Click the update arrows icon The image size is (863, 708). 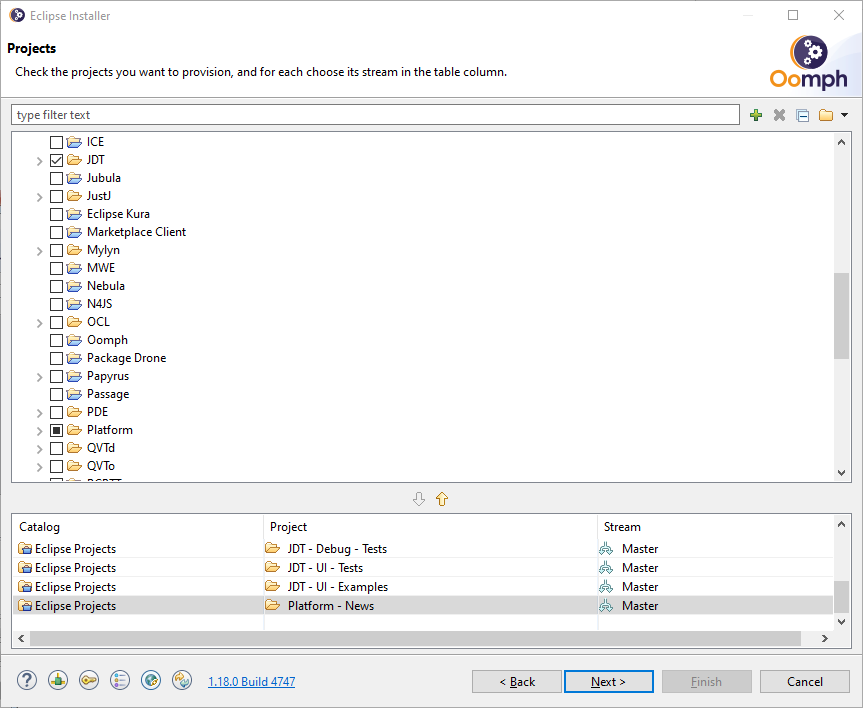pos(182,680)
